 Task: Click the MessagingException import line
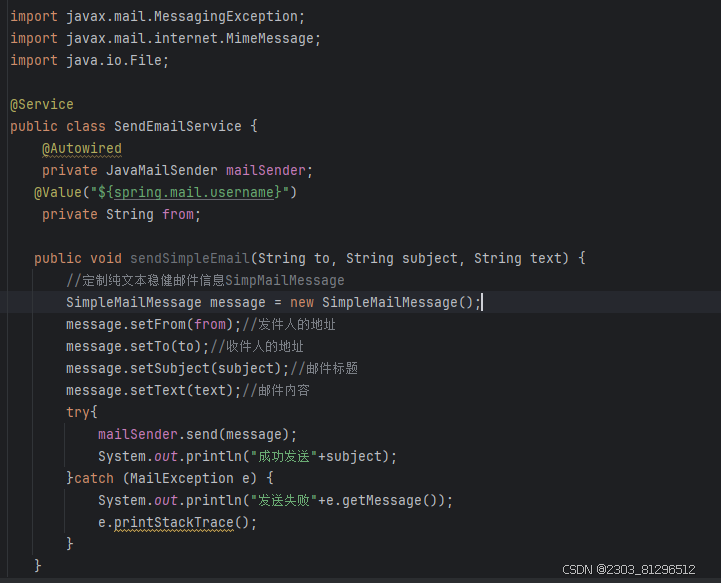pyautogui.click(x=157, y=17)
